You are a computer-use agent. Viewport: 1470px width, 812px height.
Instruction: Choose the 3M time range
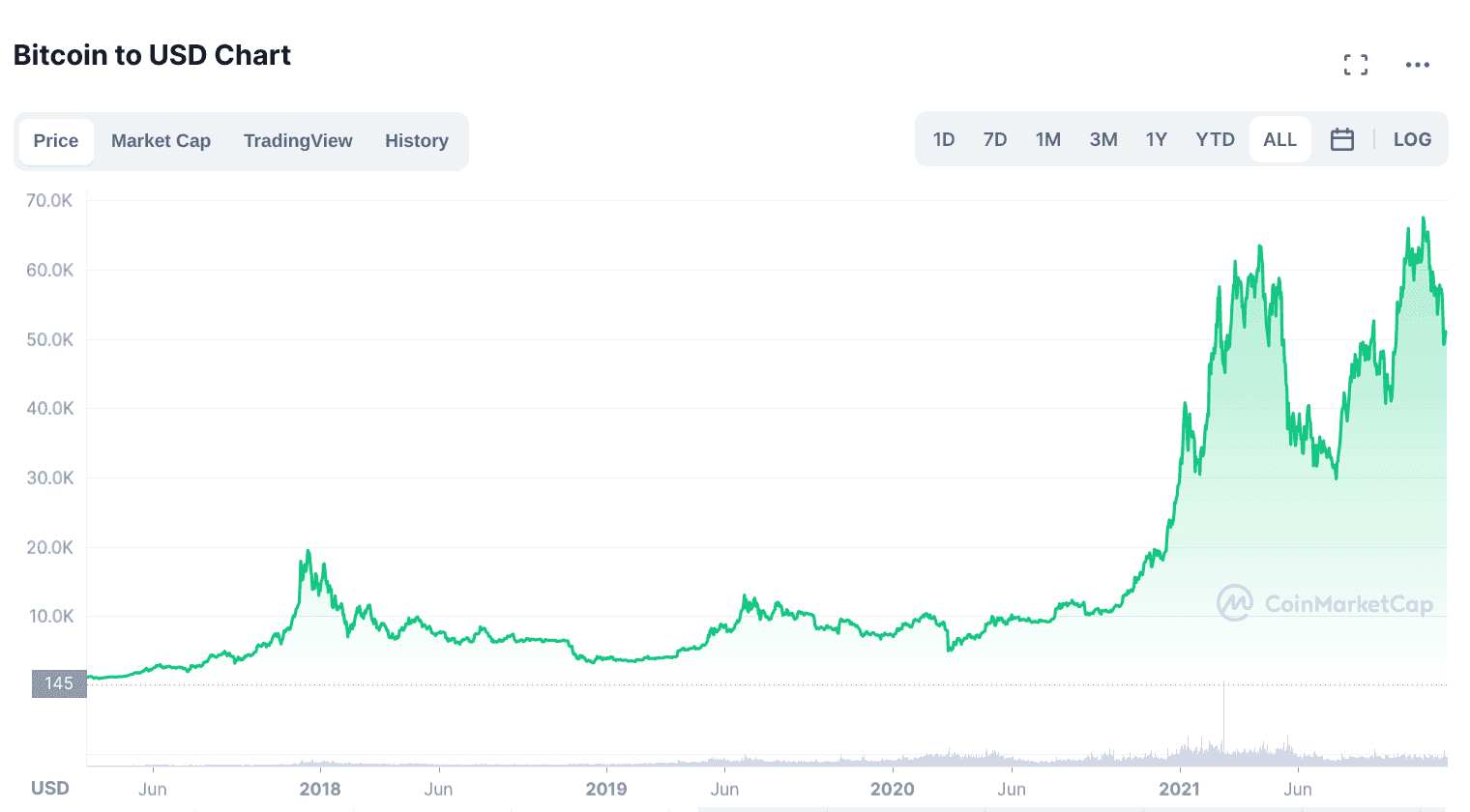1103,139
